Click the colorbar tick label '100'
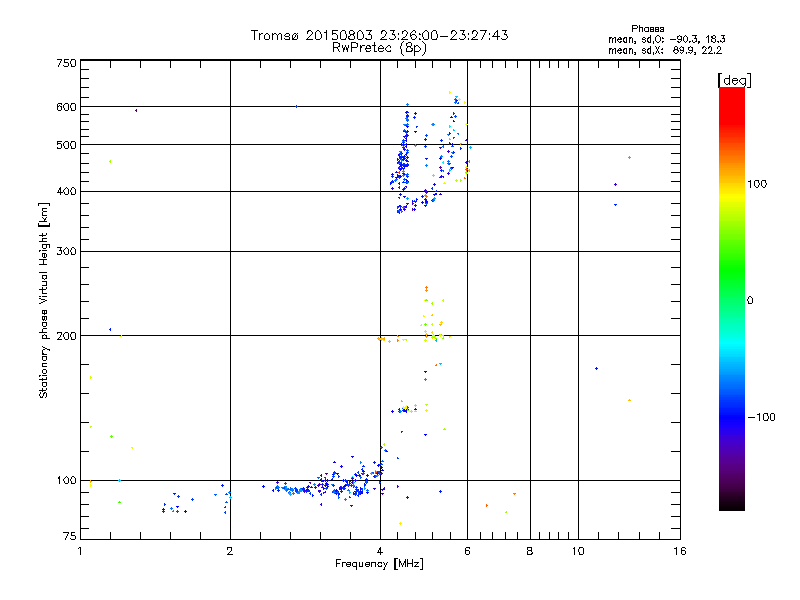The height and width of the screenshot is (600, 800). [757, 184]
